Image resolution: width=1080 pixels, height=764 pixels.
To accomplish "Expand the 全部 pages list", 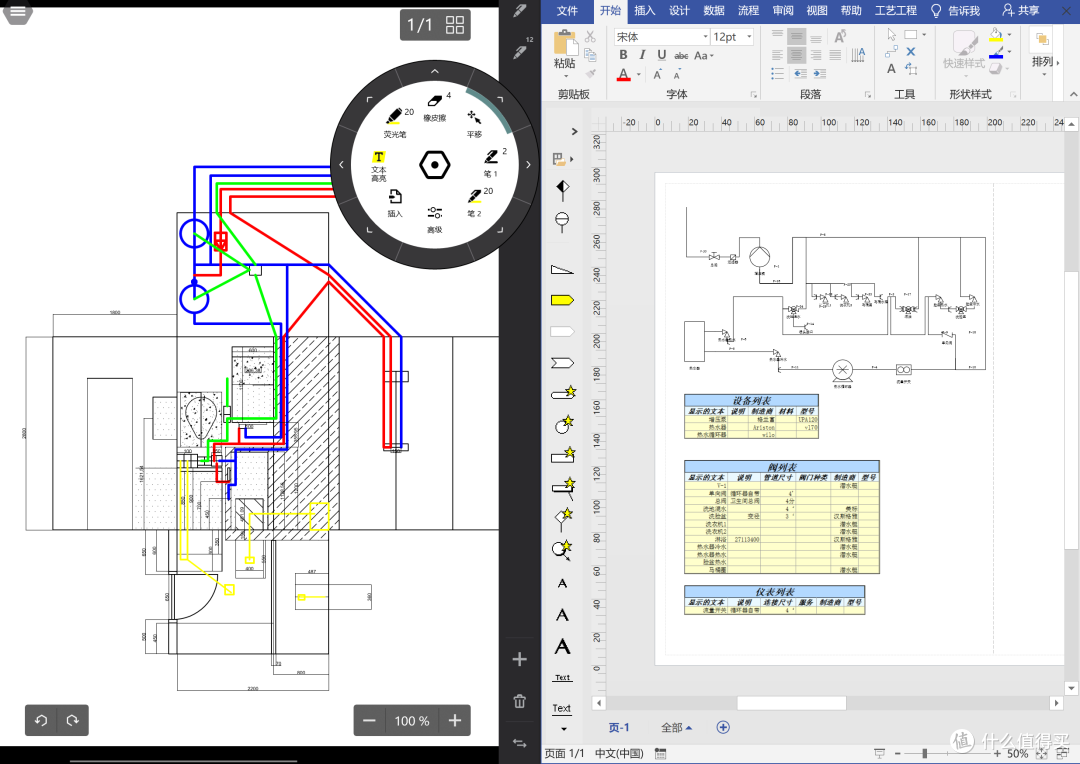I will coord(676,727).
